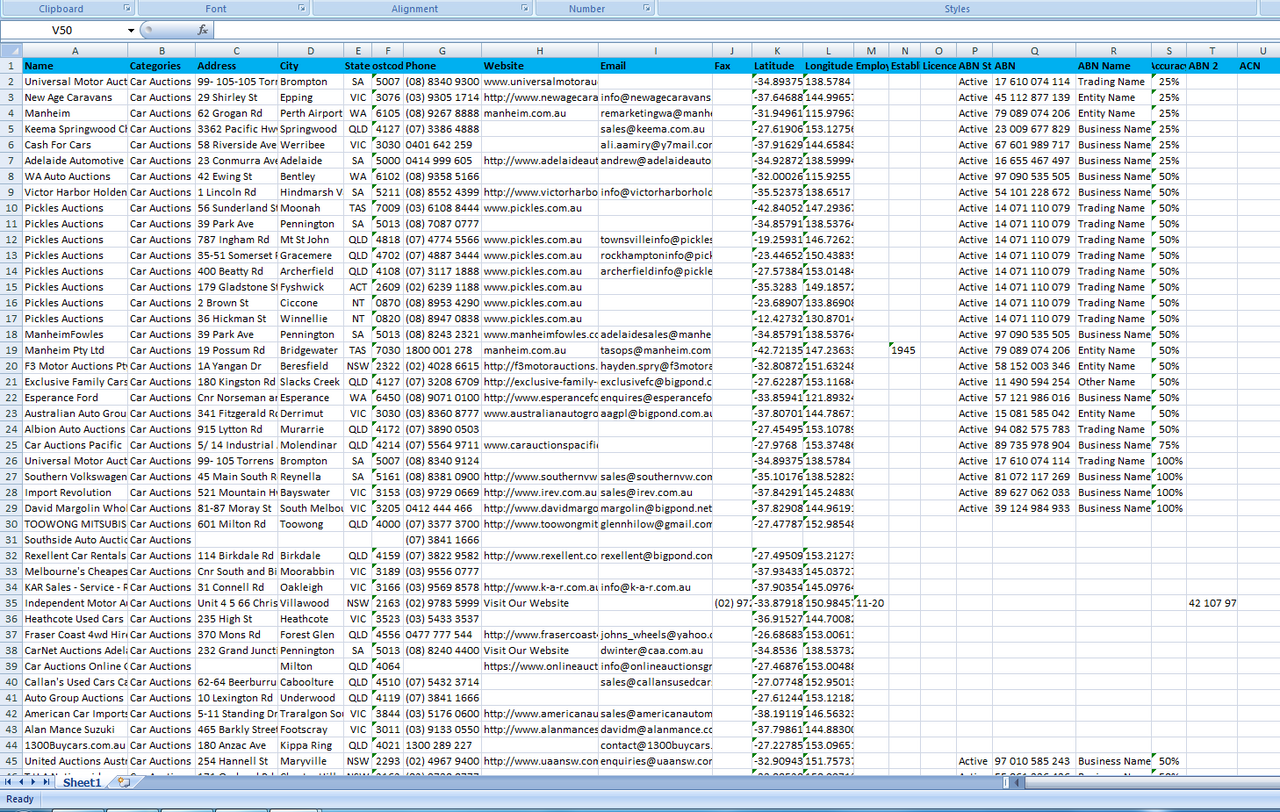Screen dimensions: 1280x812
Task: Open Clipboard group dialog launcher
Action: tap(127, 8)
